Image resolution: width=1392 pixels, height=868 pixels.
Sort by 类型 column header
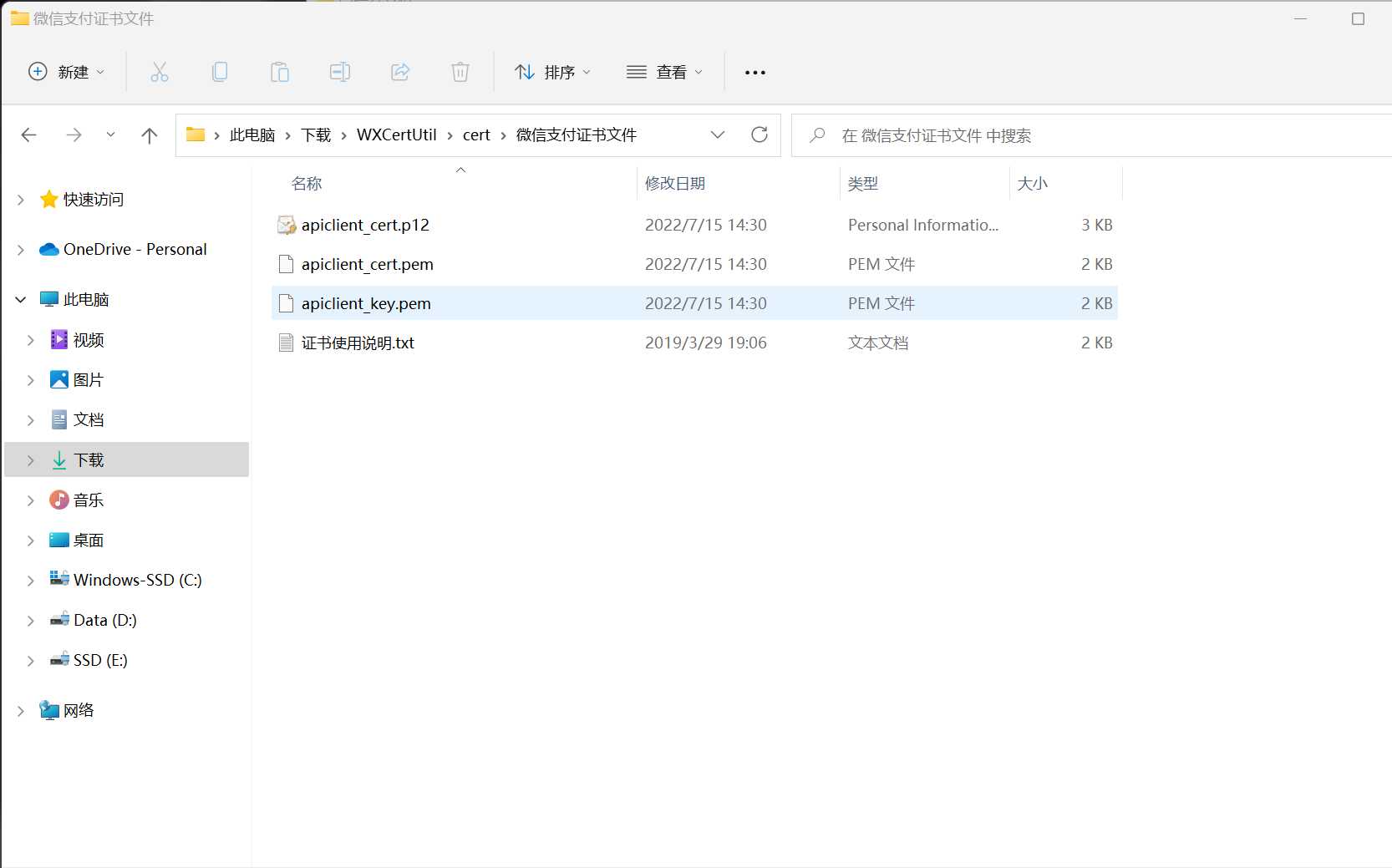(925, 183)
